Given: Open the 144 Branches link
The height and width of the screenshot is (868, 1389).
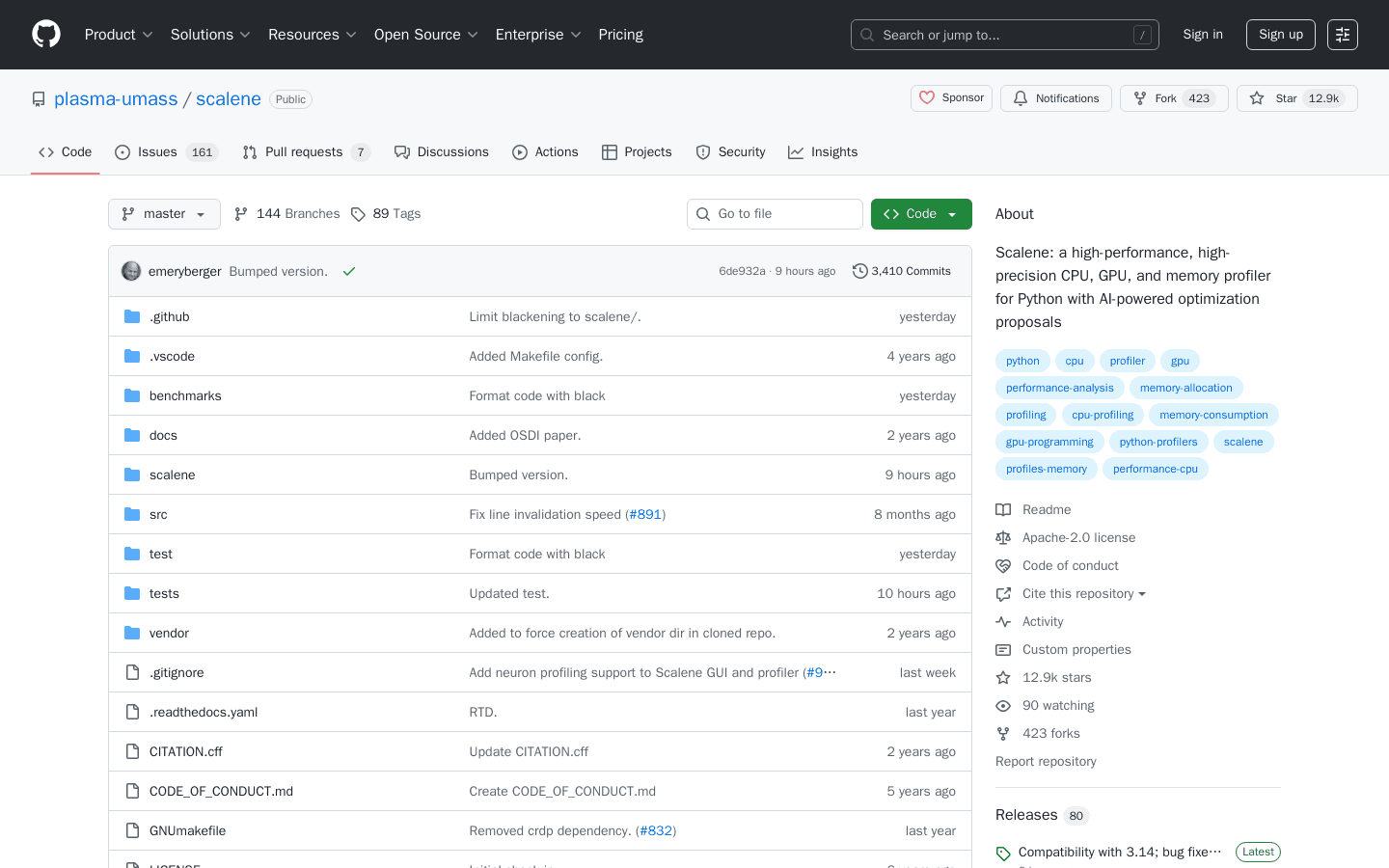Looking at the screenshot, I should coord(287,214).
